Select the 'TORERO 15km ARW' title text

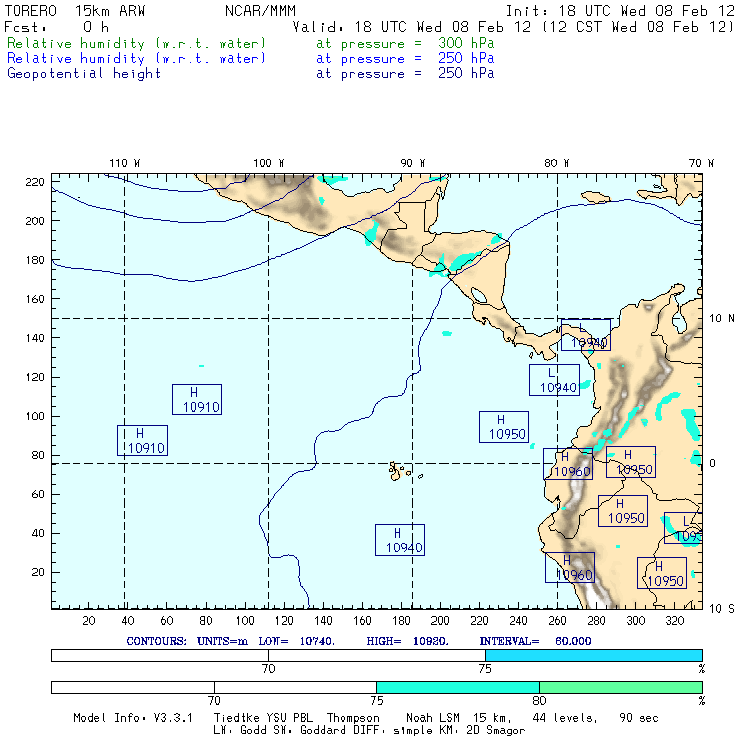[75, 11]
